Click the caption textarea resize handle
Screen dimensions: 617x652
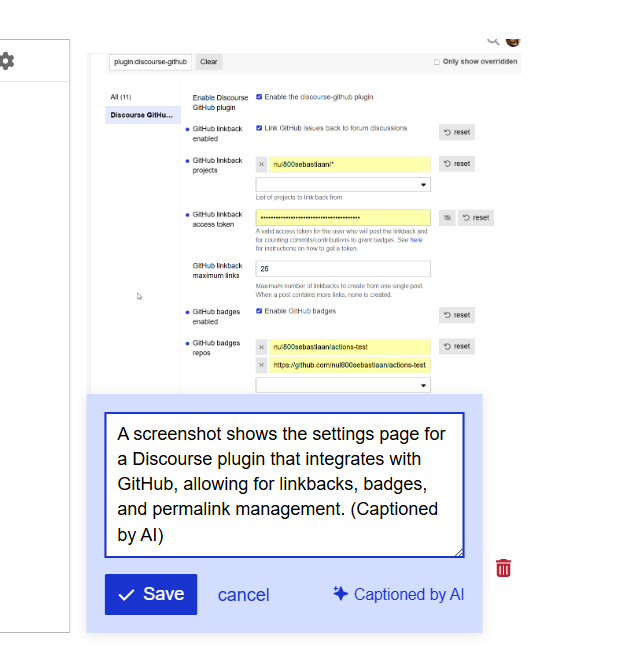coord(459,552)
